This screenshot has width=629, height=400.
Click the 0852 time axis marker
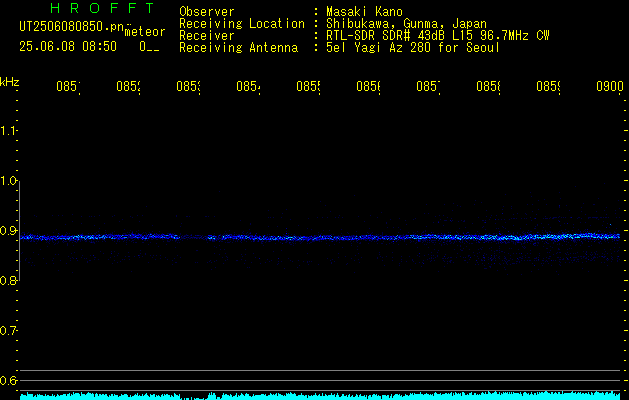point(128,87)
